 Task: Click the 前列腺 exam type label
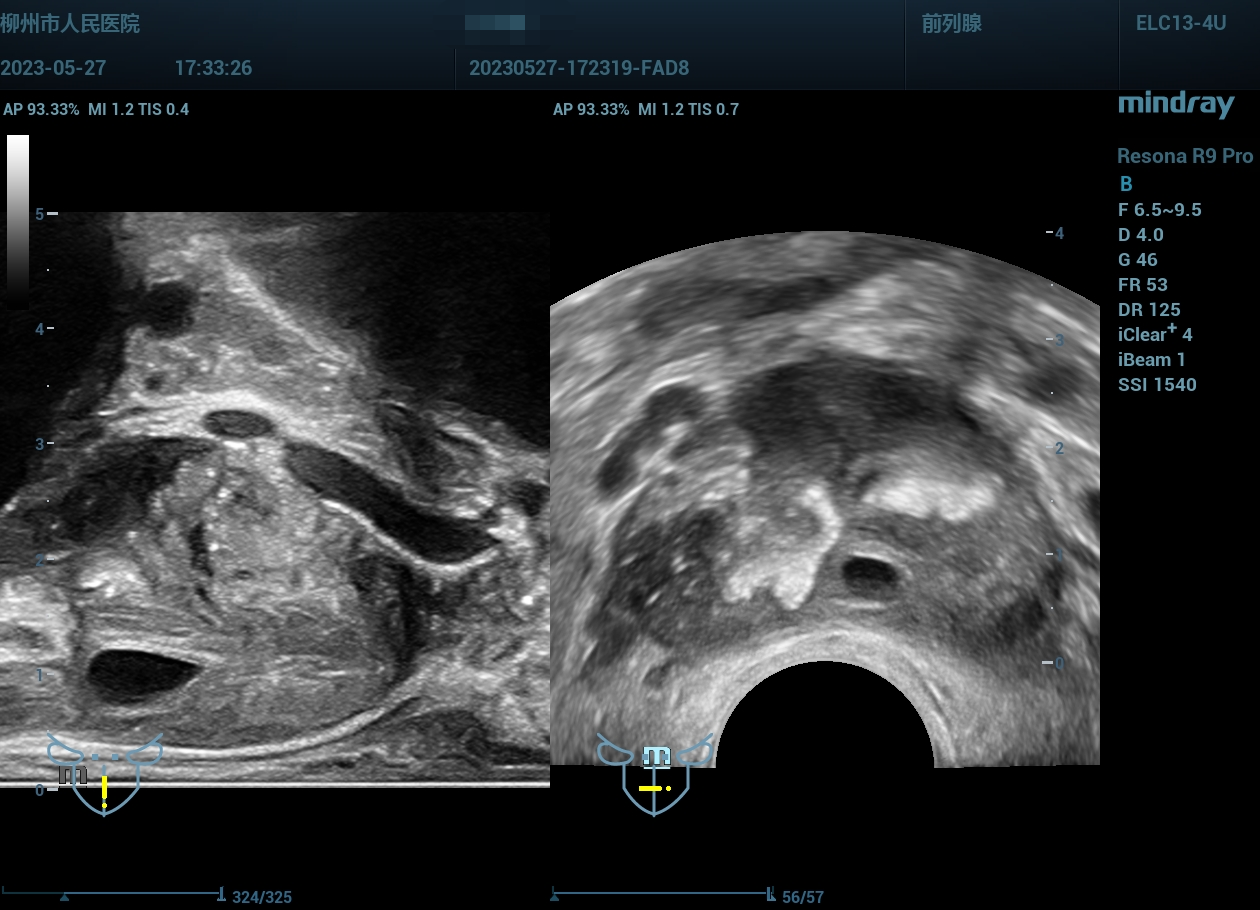951,24
